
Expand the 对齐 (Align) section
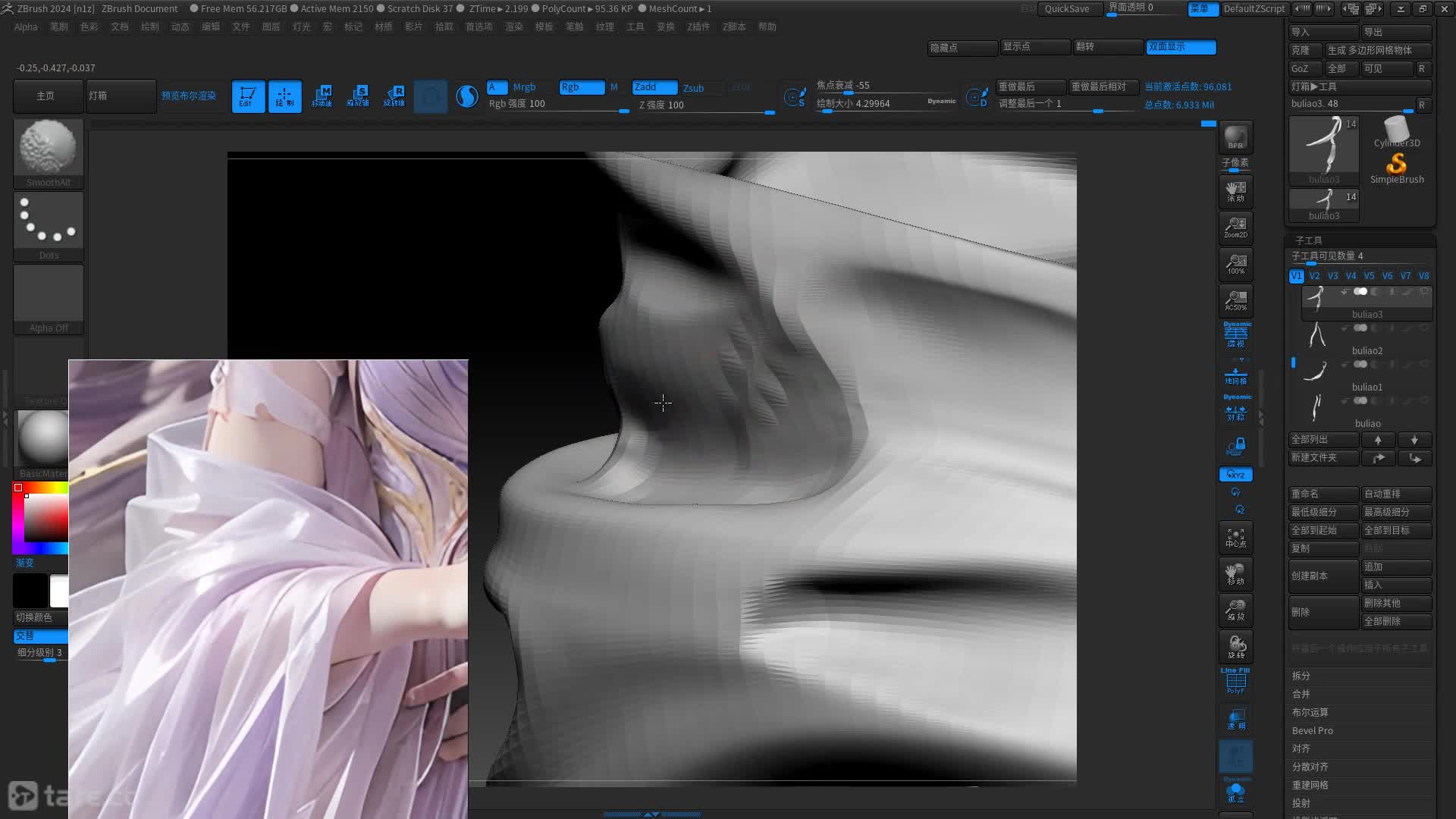click(x=1301, y=748)
